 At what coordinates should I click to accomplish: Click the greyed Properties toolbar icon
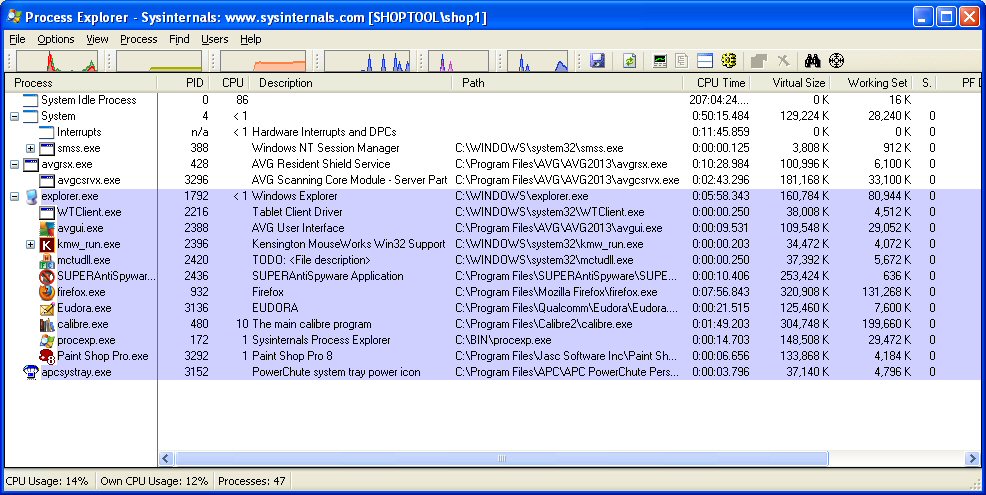pyautogui.click(x=759, y=60)
